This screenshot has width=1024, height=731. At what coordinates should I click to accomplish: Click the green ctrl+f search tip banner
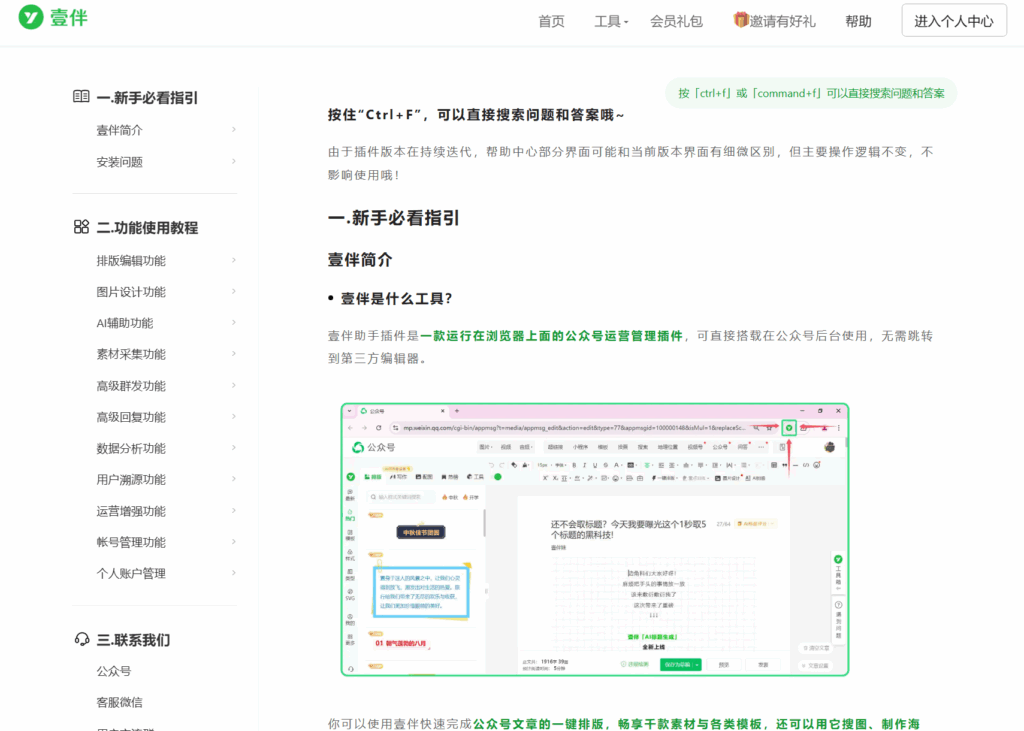811,93
